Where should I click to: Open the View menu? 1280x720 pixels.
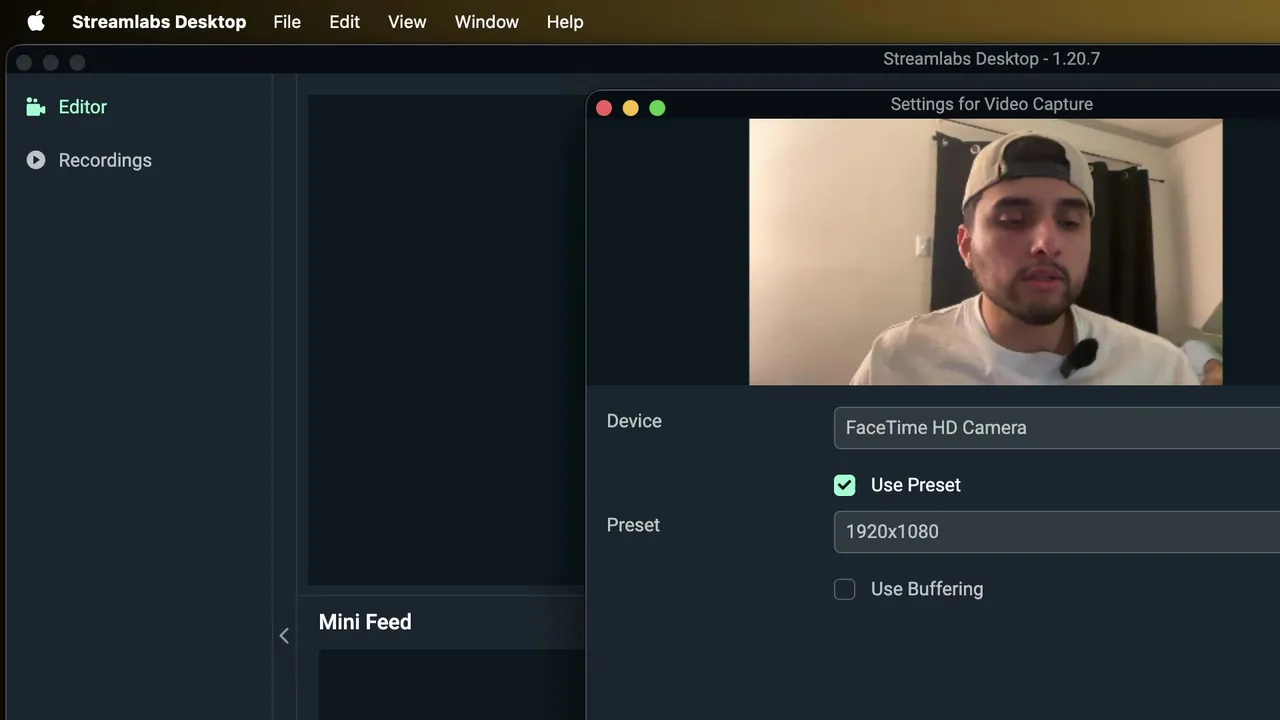(x=407, y=21)
